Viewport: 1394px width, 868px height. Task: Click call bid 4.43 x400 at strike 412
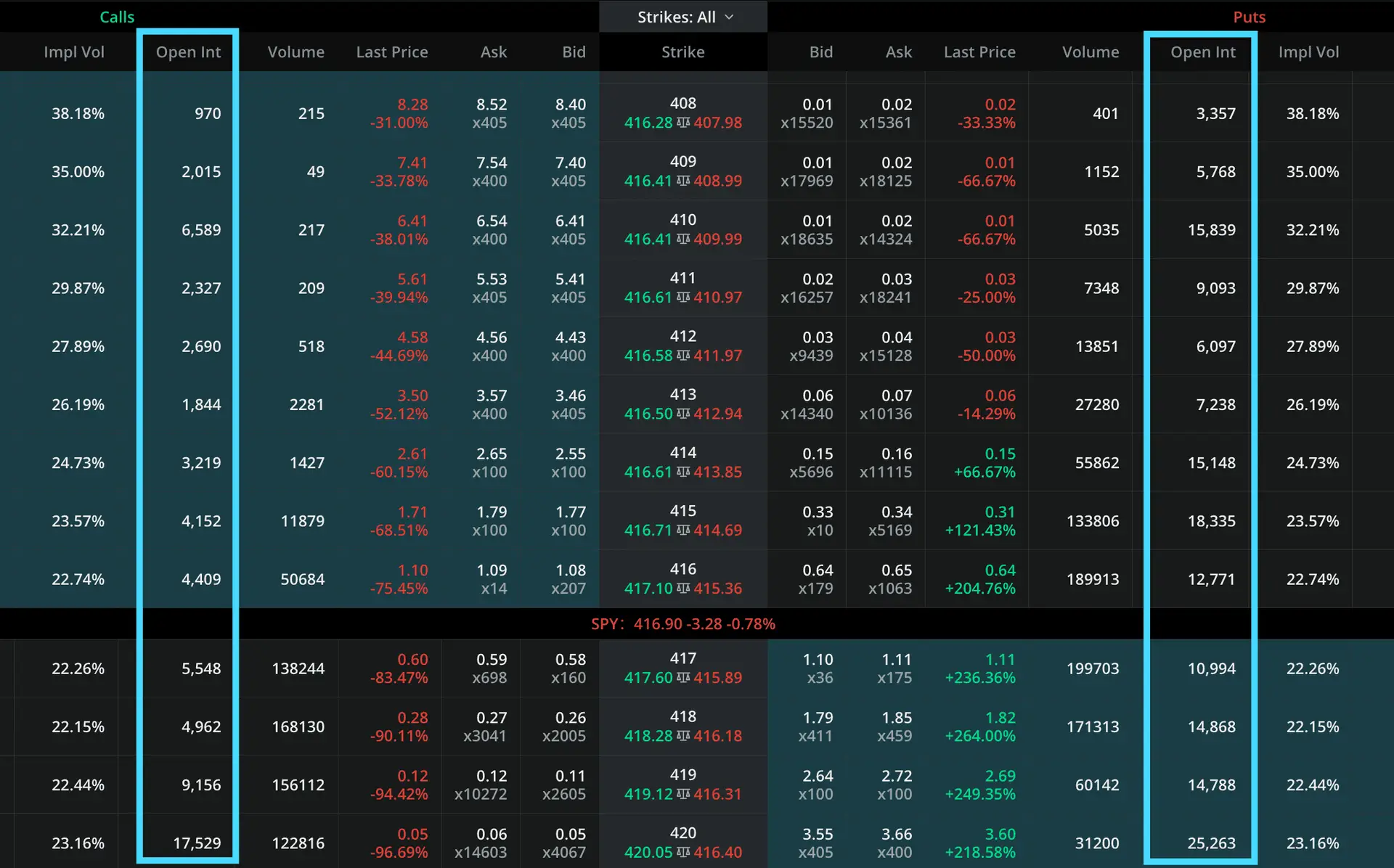coord(568,346)
